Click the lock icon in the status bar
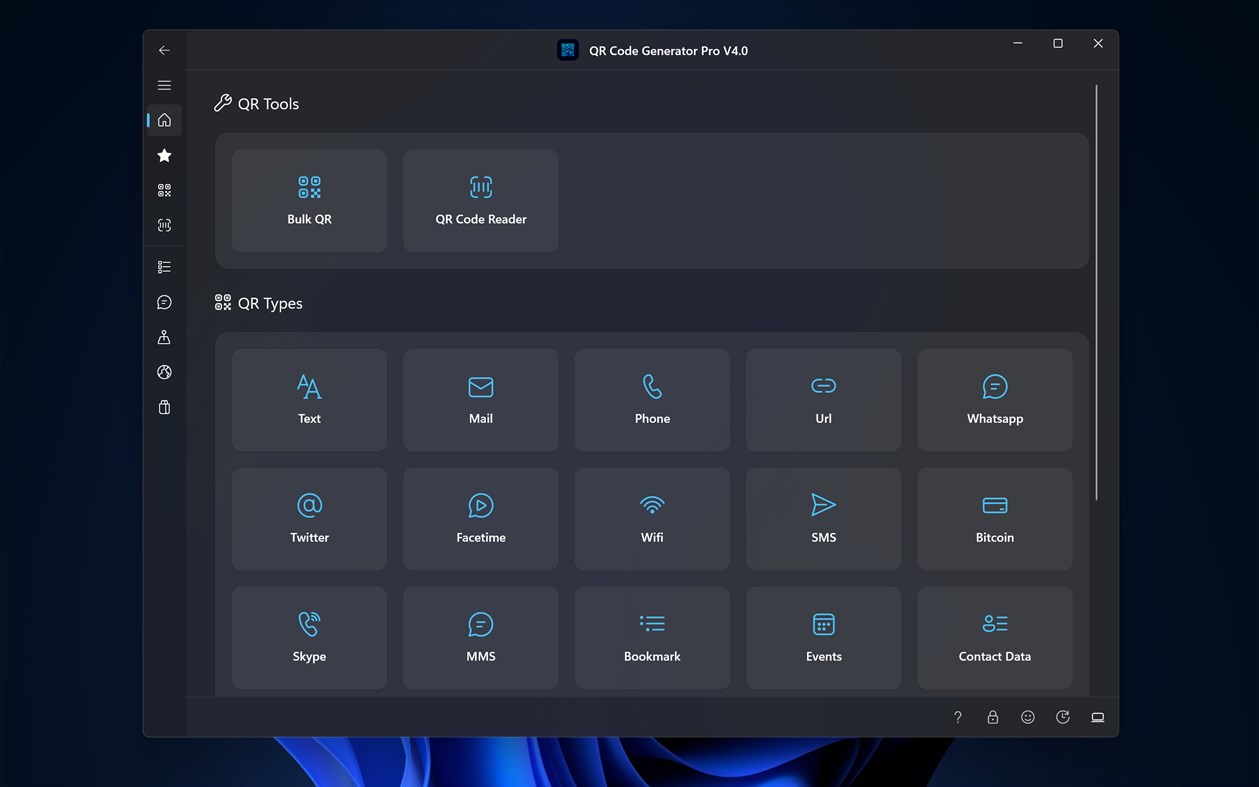 [x=992, y=717]
